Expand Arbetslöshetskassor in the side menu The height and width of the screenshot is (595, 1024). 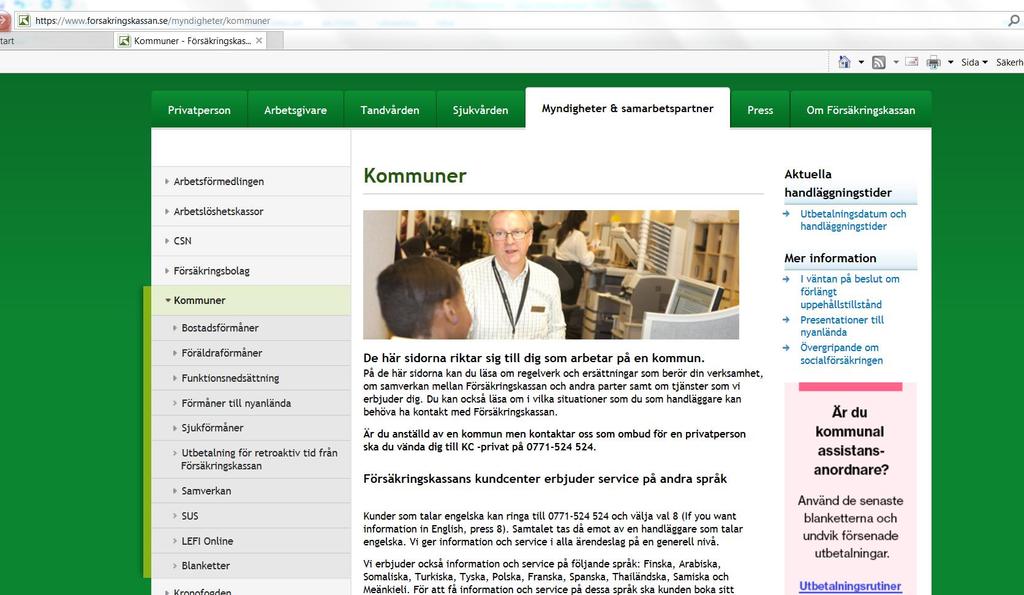click(x=251, y=212)
